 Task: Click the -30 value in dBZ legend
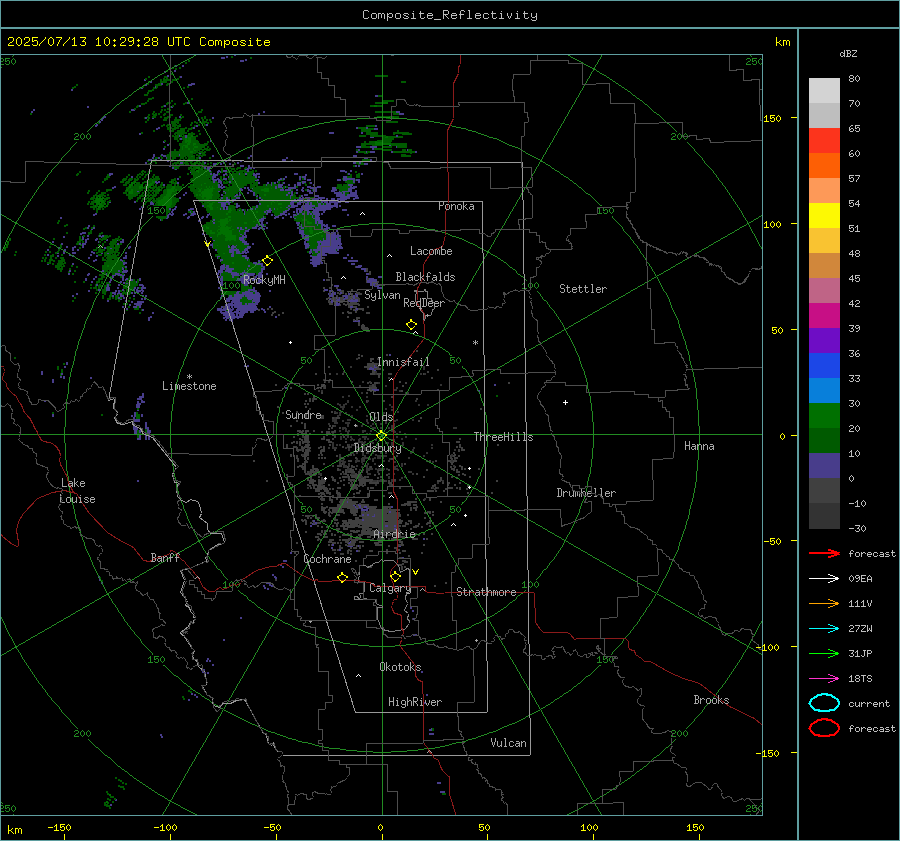point(857,529)
